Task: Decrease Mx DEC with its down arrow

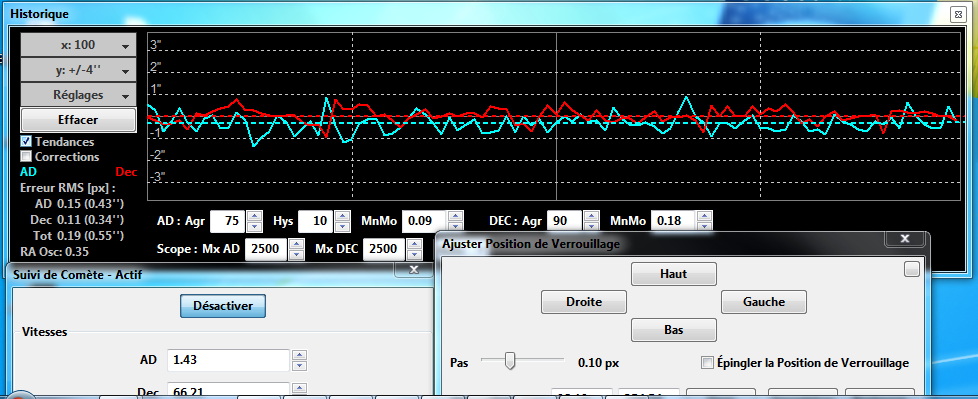Action: pos(413,254)
